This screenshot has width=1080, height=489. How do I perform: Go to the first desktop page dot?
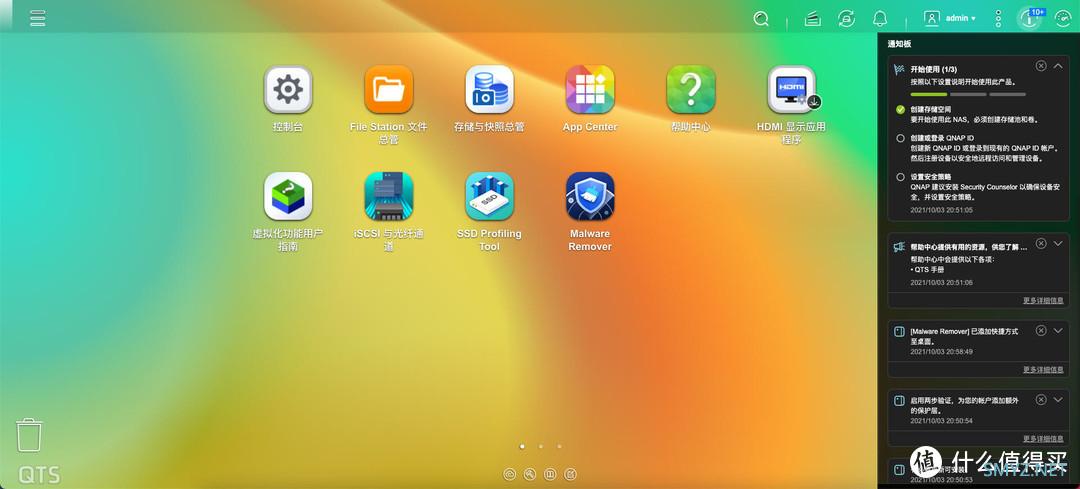[x=522, y=446]
